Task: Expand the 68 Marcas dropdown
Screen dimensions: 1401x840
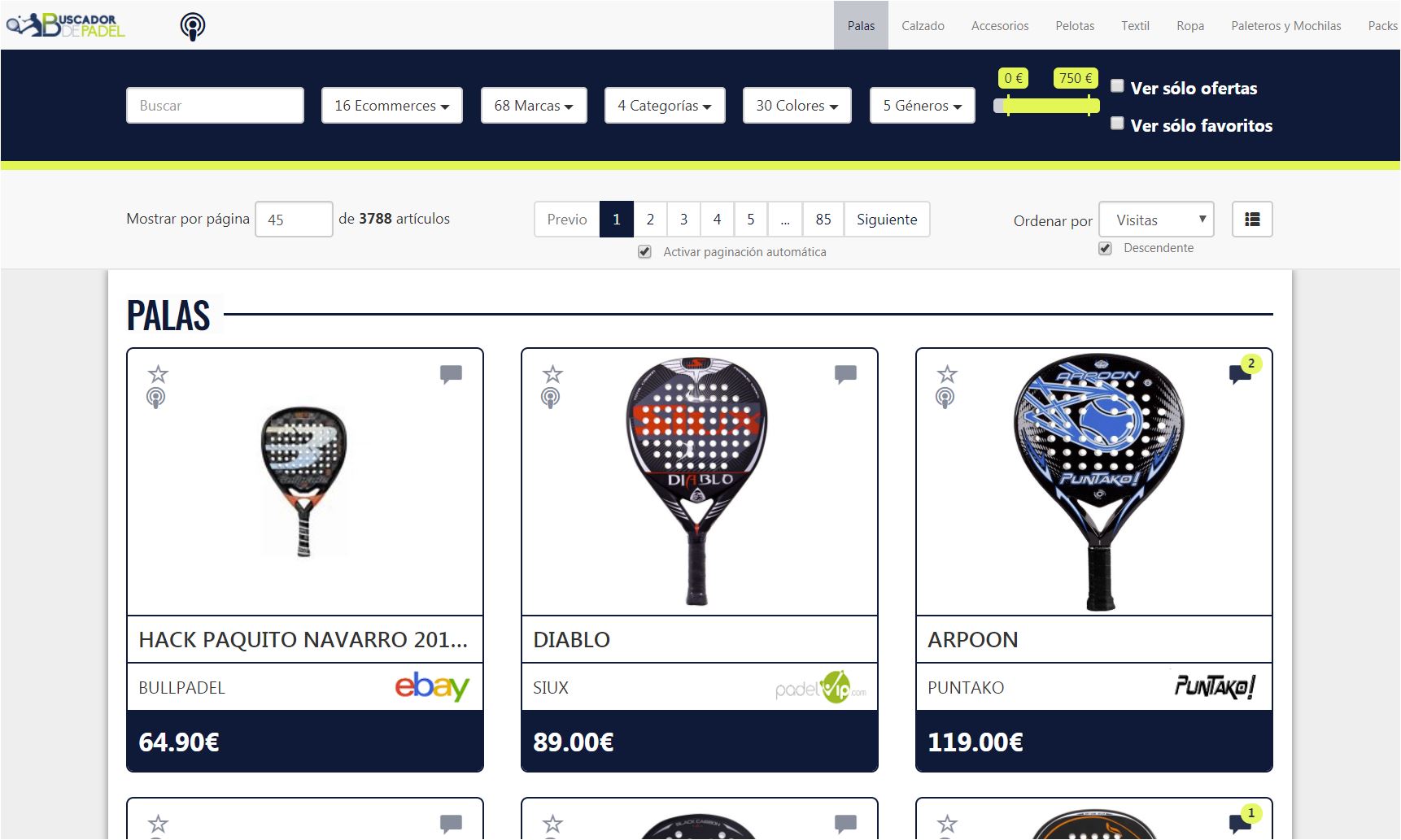Action: click(x=534, y=106)
